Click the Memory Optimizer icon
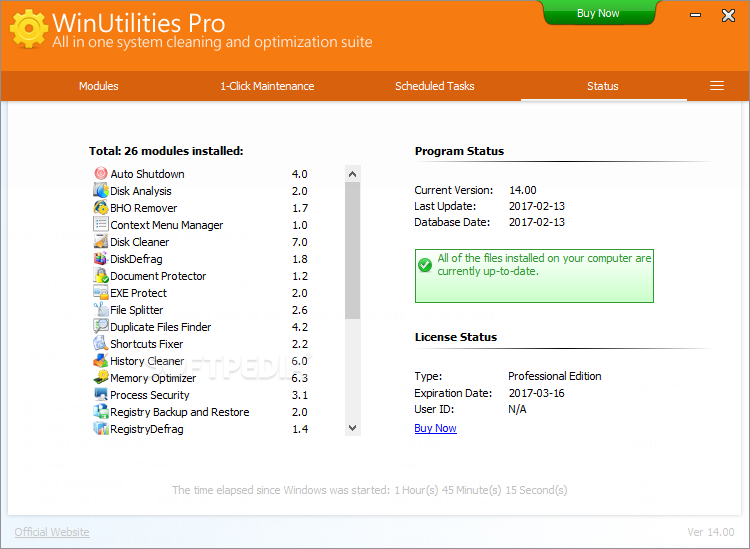This screenshot has width=750, height=549. point(100,377)
